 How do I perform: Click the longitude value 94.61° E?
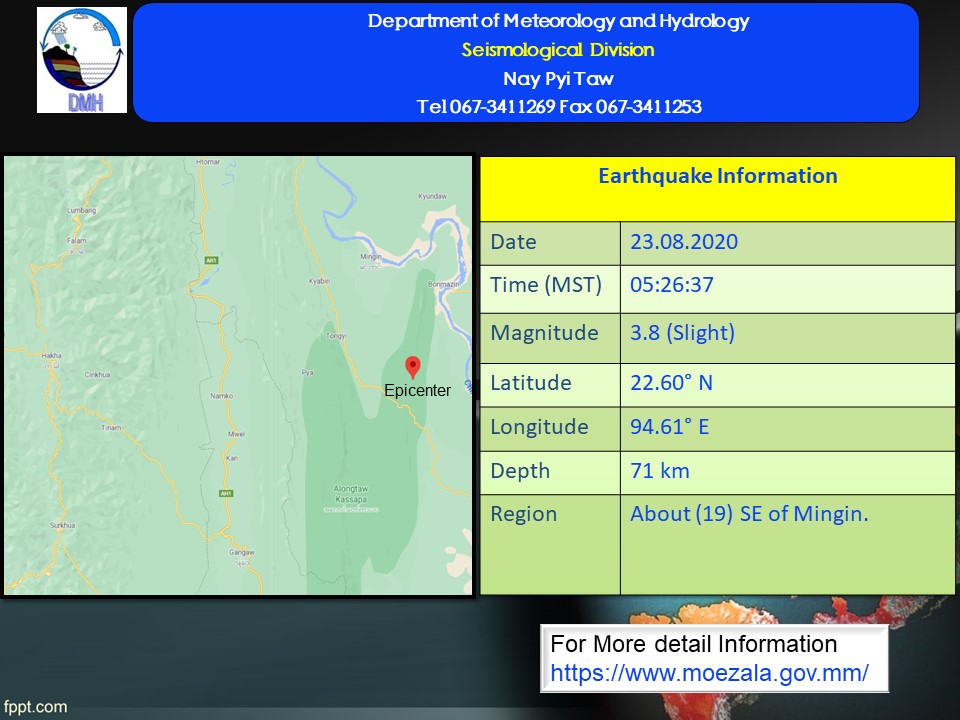[x=669, y=427]
